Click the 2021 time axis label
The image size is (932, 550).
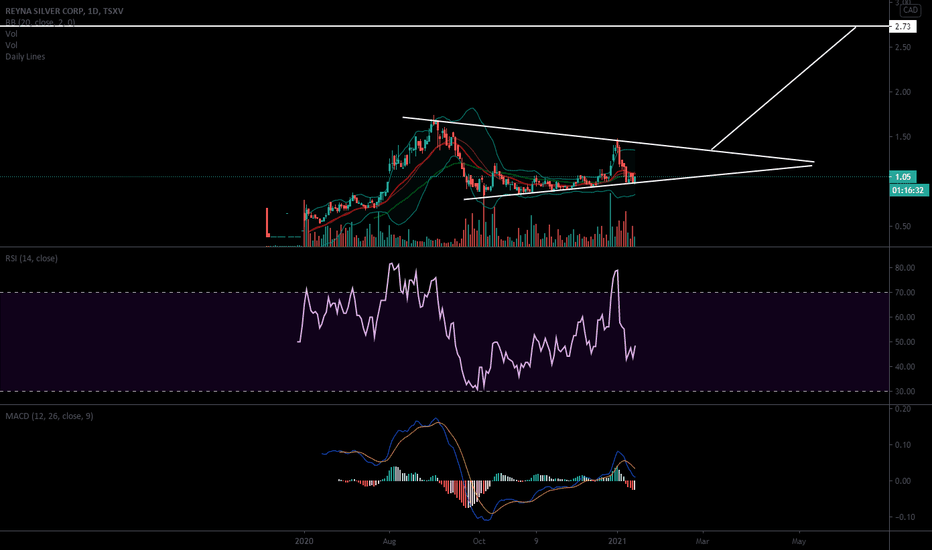(618, 541)
